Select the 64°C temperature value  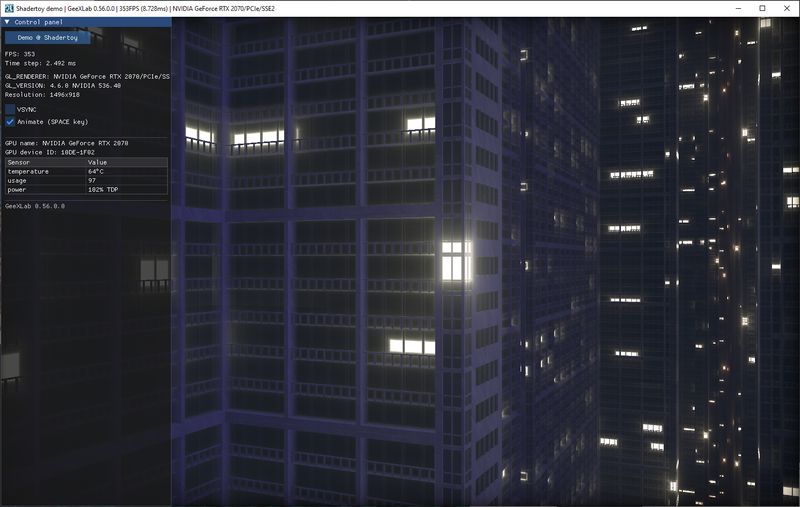pyautogui.click(x=96, y=171)
